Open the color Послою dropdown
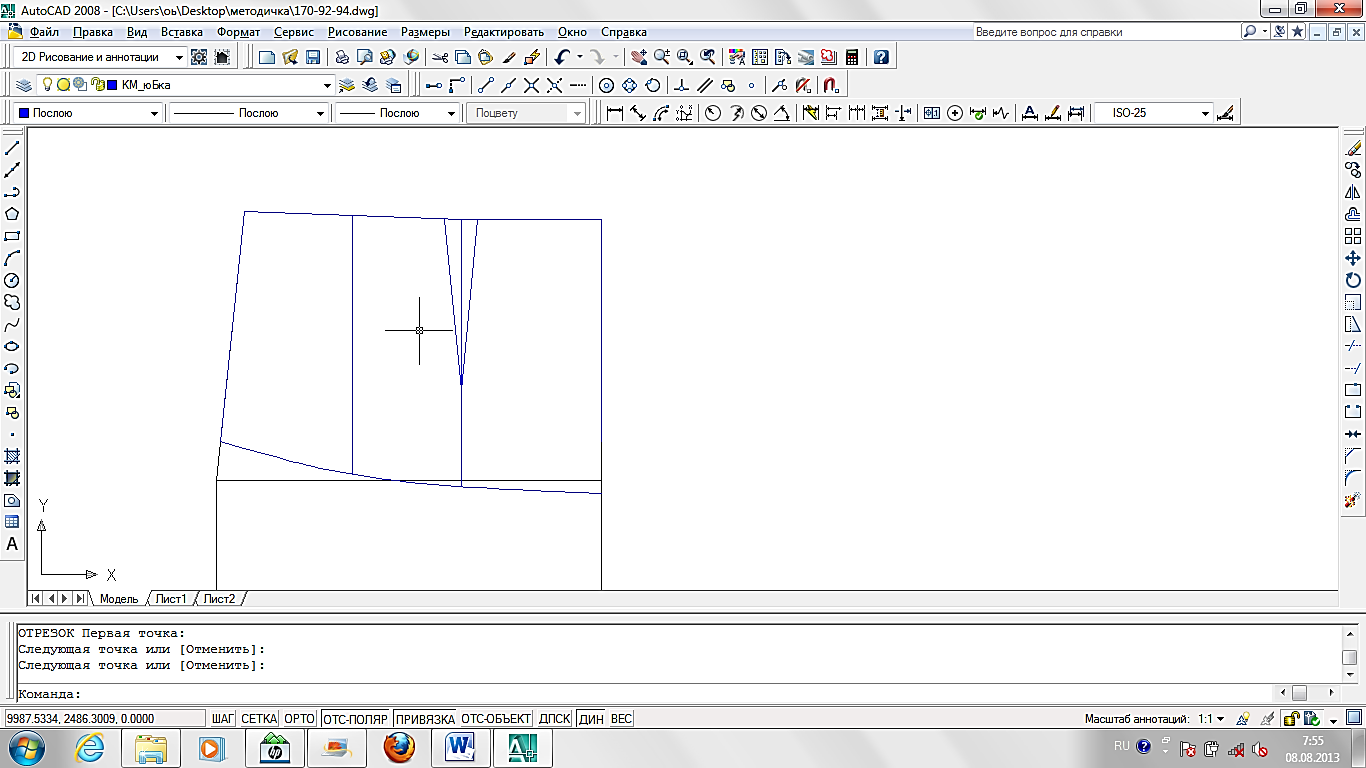The image size is (1366, 768). point(155,113)
